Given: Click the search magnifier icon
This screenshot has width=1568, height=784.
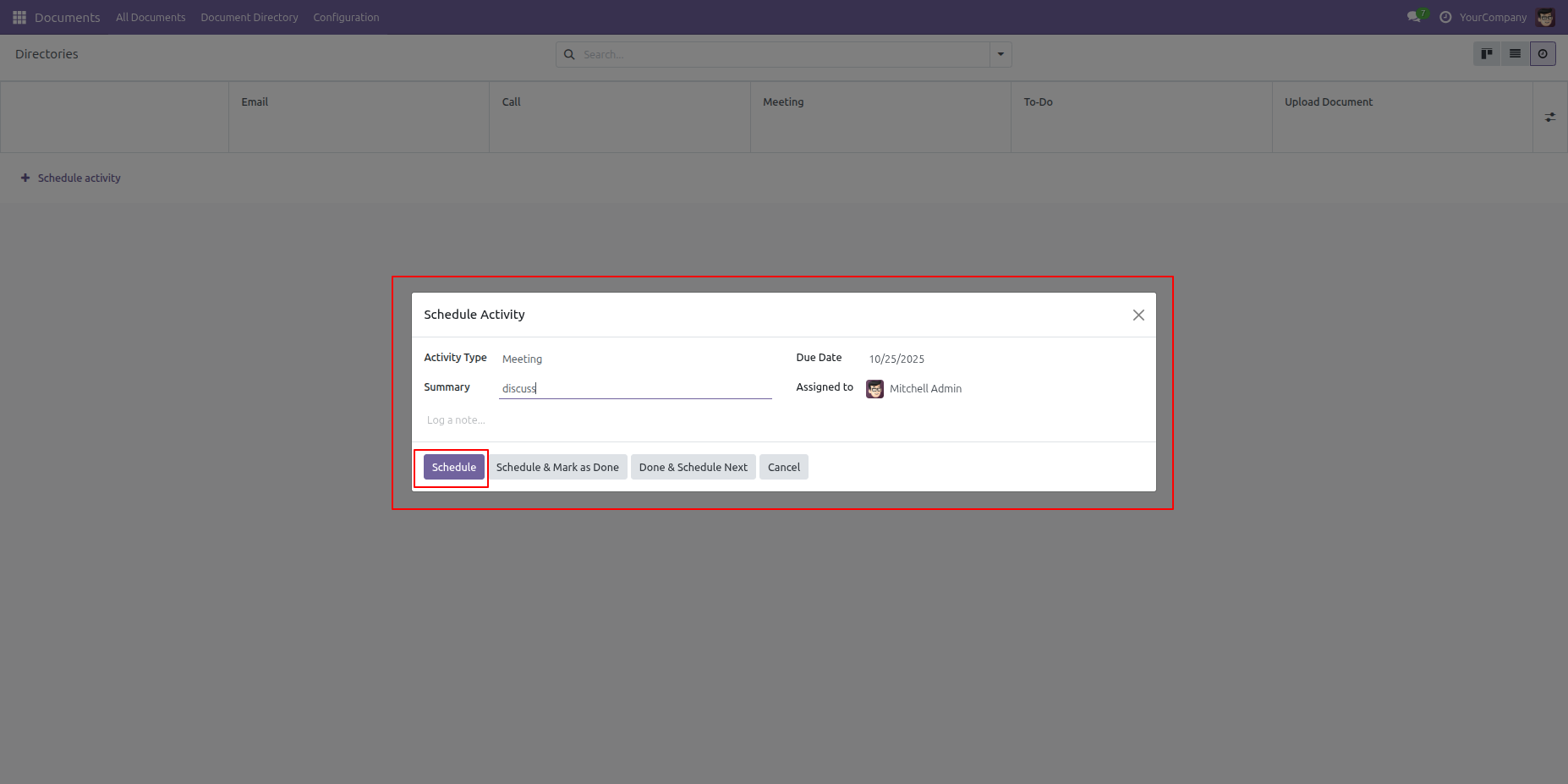Looking at the screenshot, I should (x=569, y=54).
